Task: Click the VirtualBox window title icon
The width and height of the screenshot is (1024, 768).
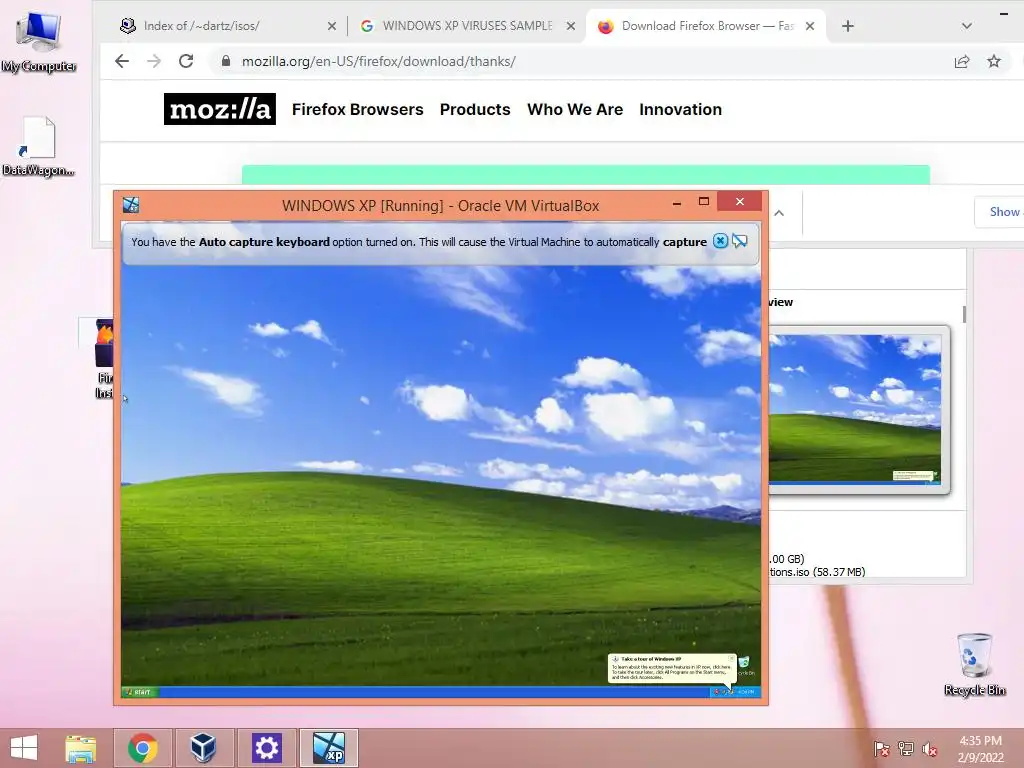Action: (x=131, y=205)
